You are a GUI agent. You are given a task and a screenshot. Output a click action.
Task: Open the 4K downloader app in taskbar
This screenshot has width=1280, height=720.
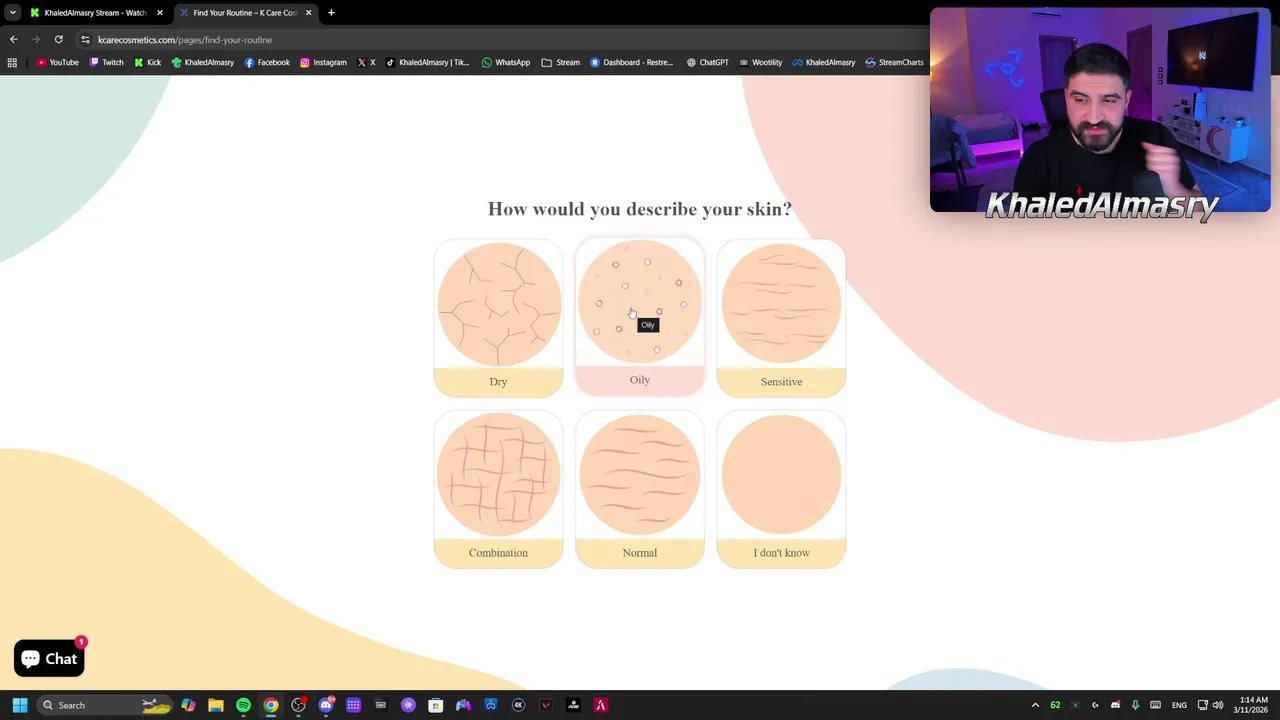coord(518,705)
